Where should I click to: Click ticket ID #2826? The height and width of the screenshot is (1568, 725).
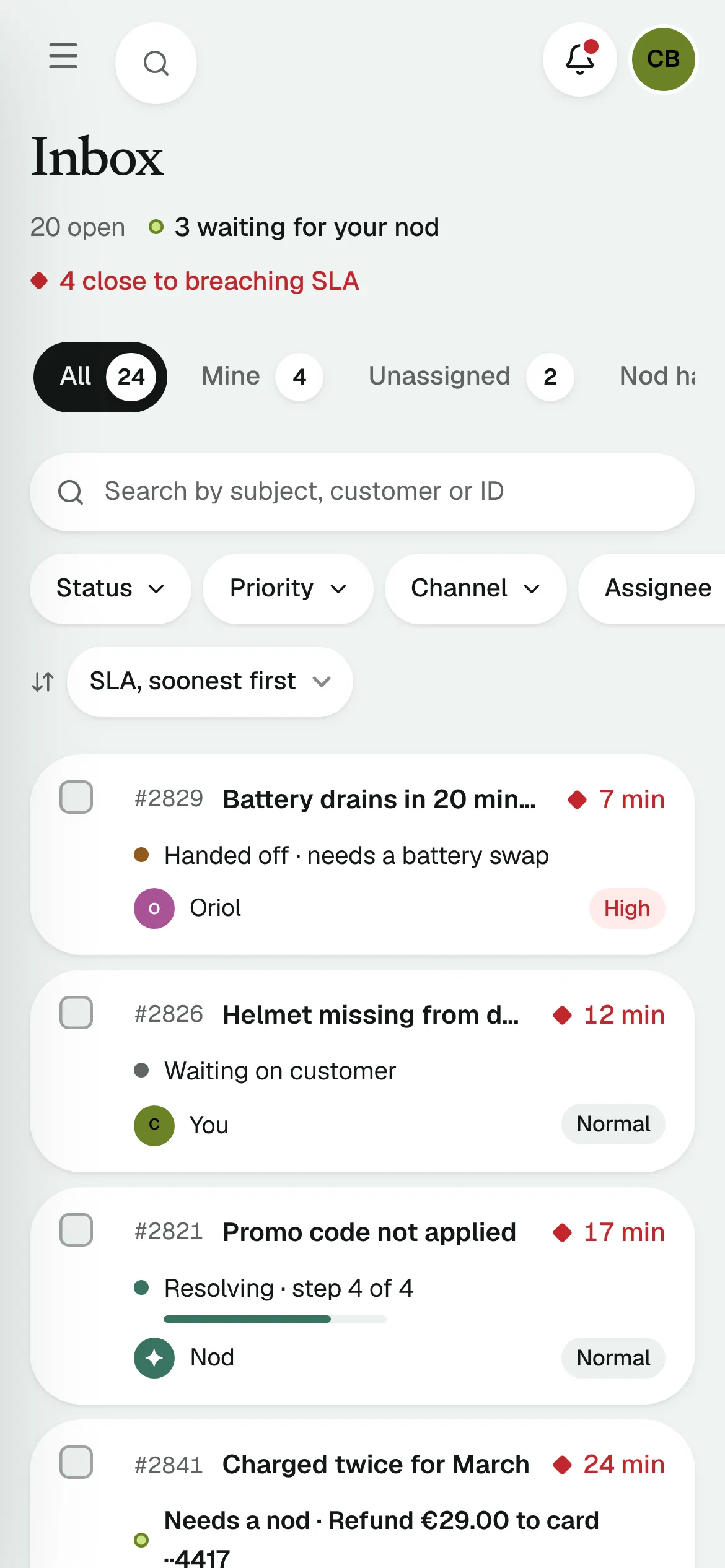(x=169, y=1014)
